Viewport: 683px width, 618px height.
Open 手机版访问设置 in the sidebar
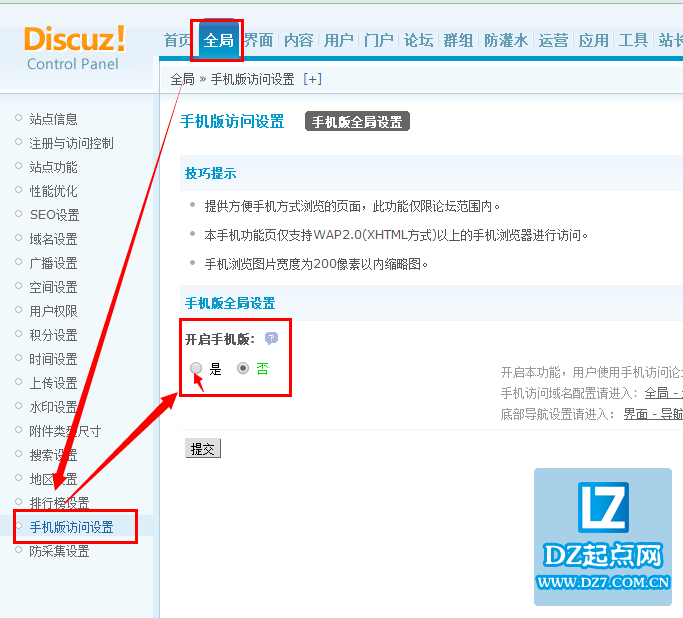pos(71,527)
